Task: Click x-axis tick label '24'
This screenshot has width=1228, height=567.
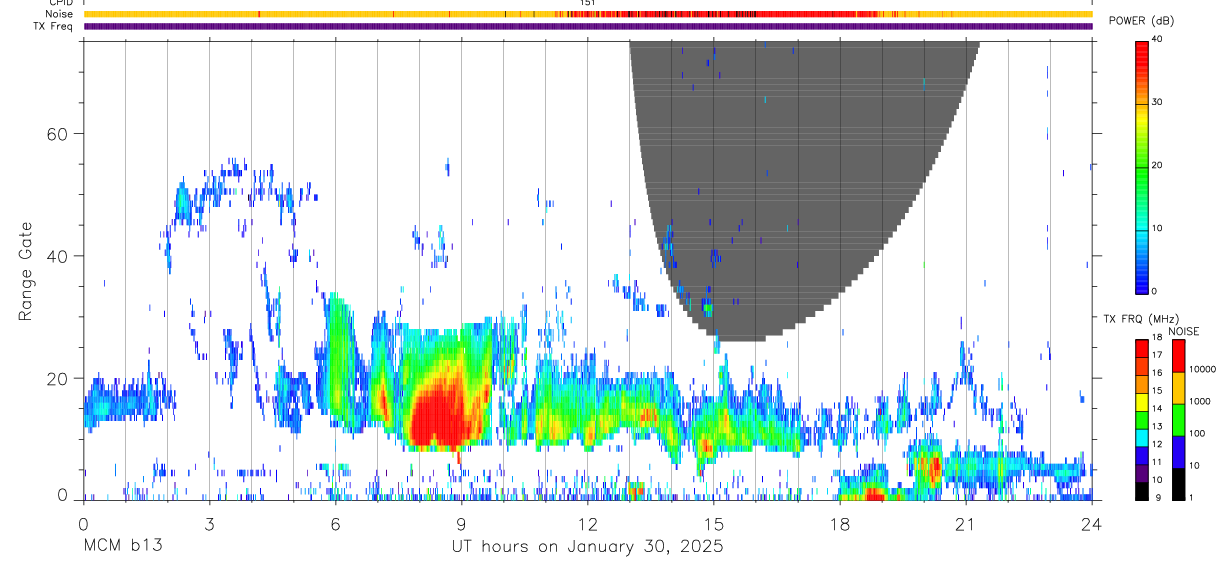Action: tap(1092, 523)
